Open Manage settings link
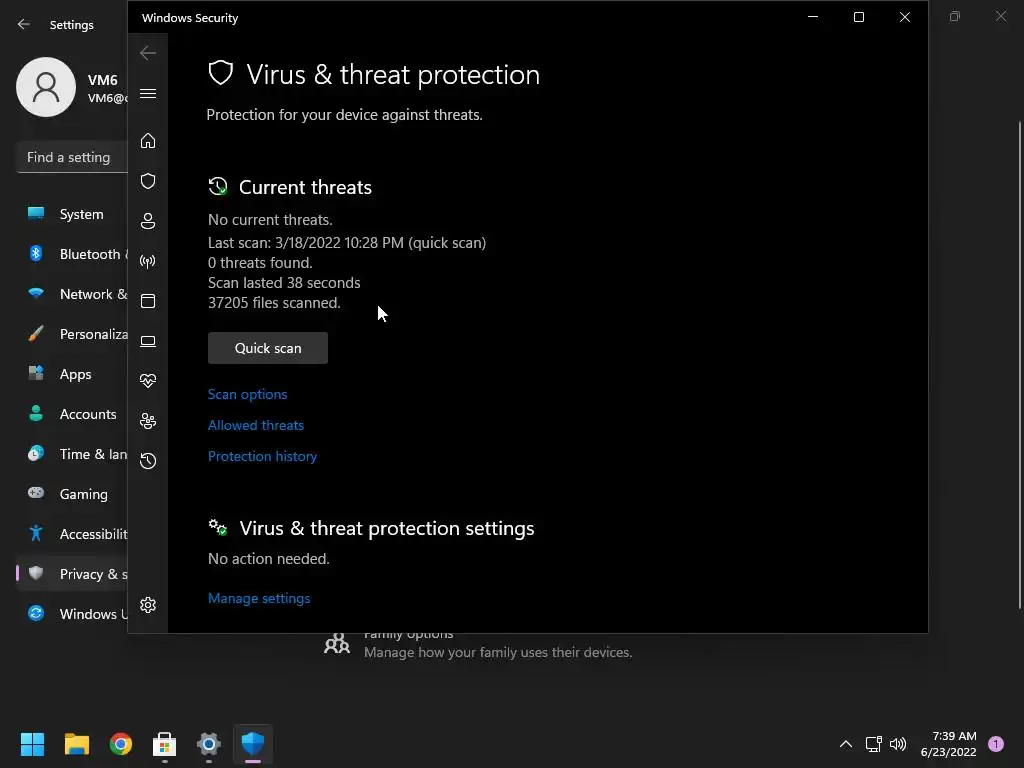 tap(259, 598)
